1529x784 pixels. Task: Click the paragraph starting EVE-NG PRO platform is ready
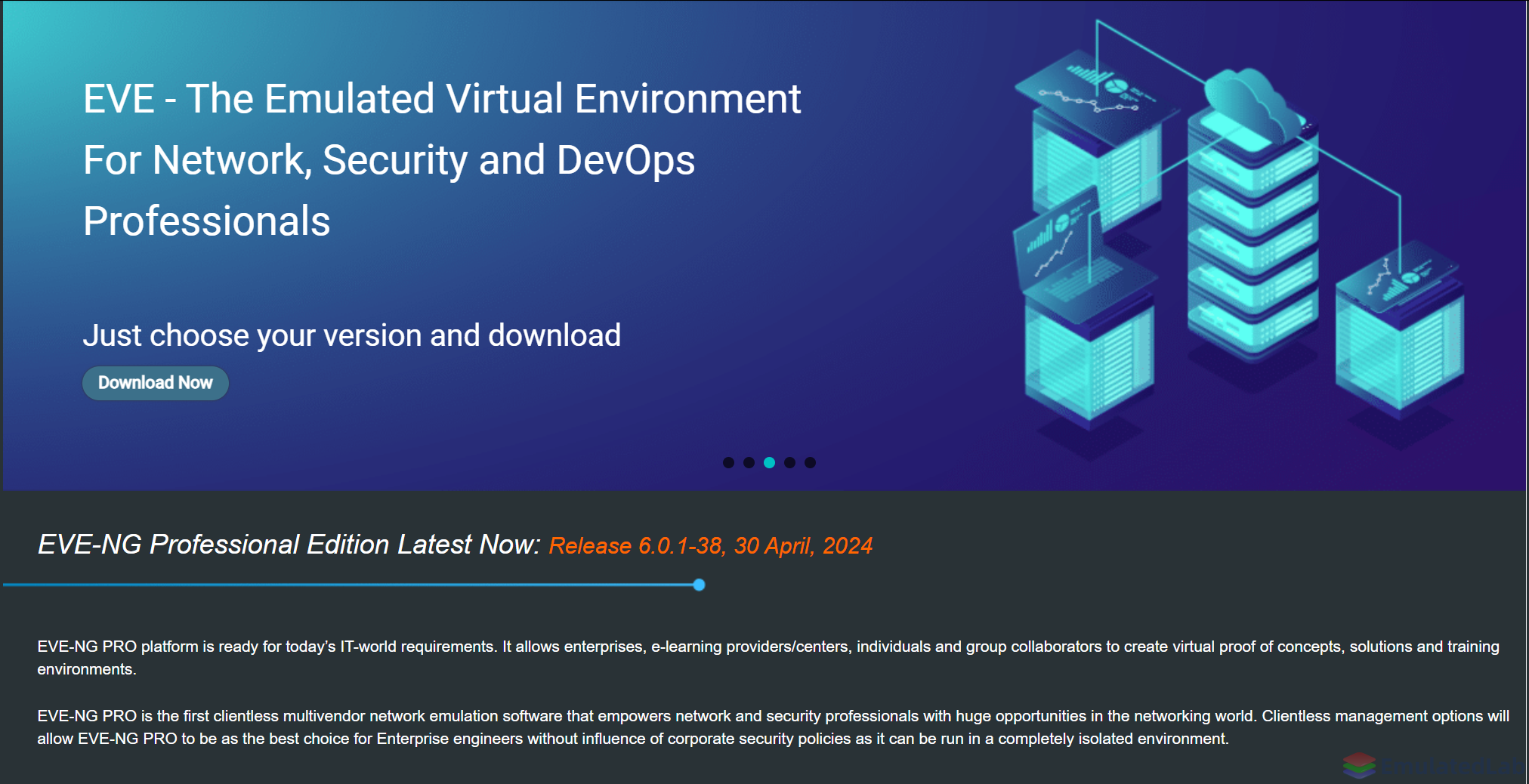[x=768, y=658]
